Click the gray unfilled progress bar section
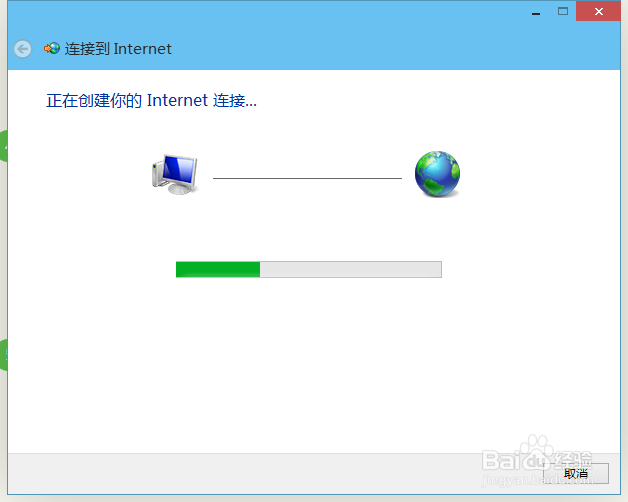 click(350, 269)
